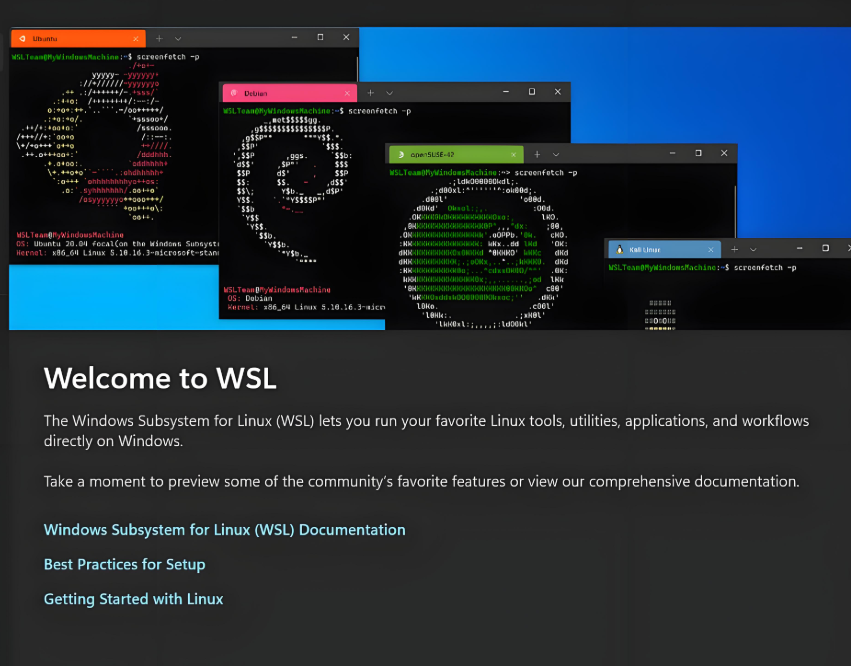Image resolution: width=851 pixels, height=666 pixels.
Task: Click the openSUSE icon on tab
Action: tap(401, 155)
